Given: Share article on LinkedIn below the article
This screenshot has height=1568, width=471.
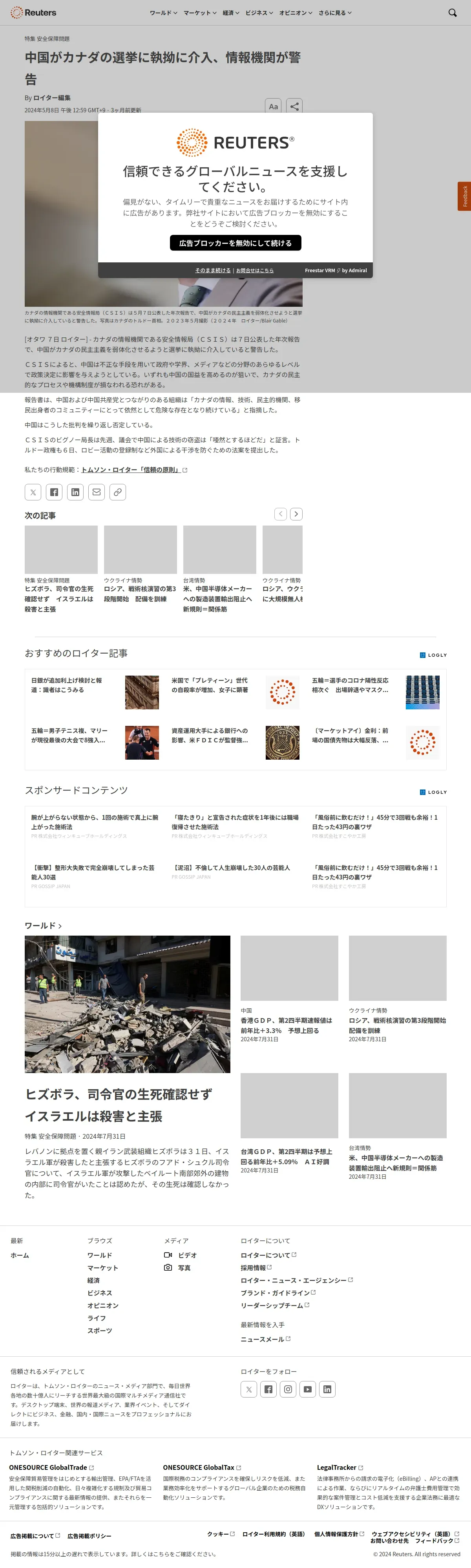Looking at the screenshot, I should [75, 492].
